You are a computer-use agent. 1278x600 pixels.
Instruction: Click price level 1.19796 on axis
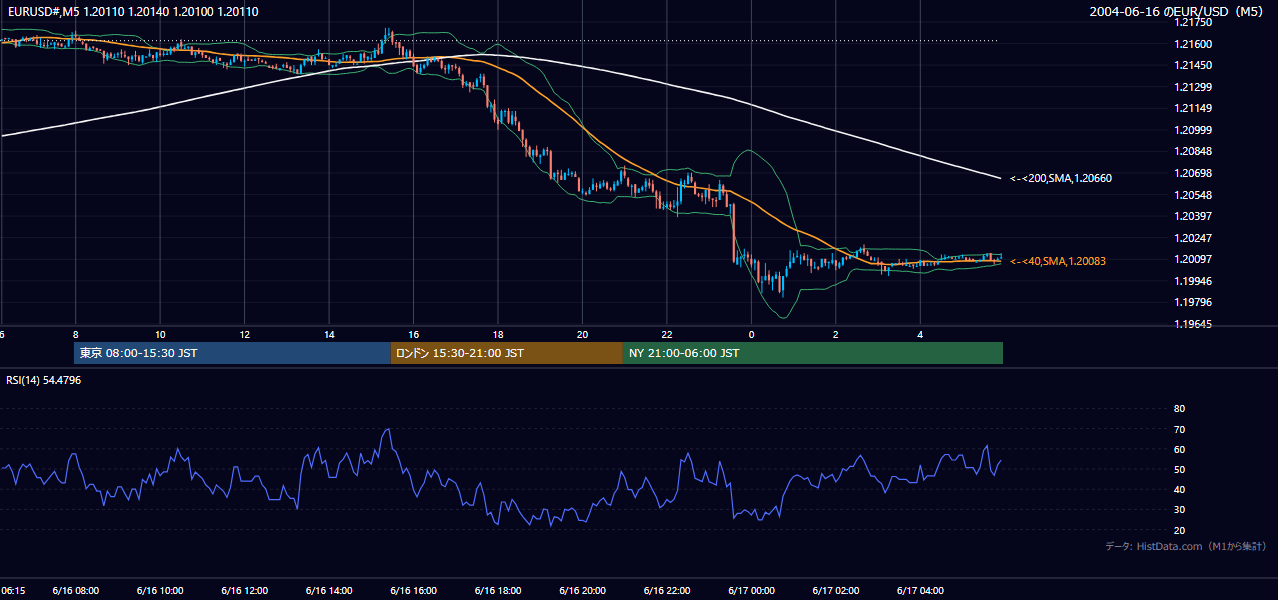click(x=1193, y=302)
